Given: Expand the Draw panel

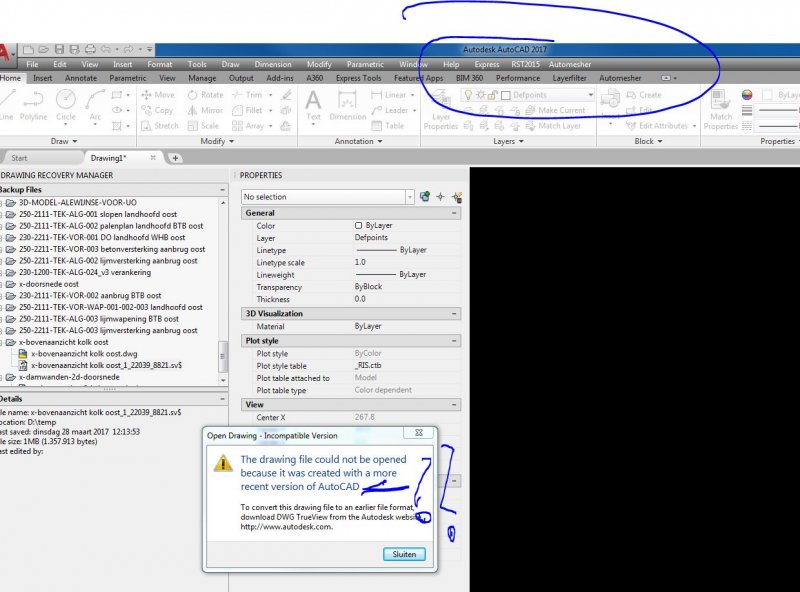Looking at the screenshot, I should point(64,141).
